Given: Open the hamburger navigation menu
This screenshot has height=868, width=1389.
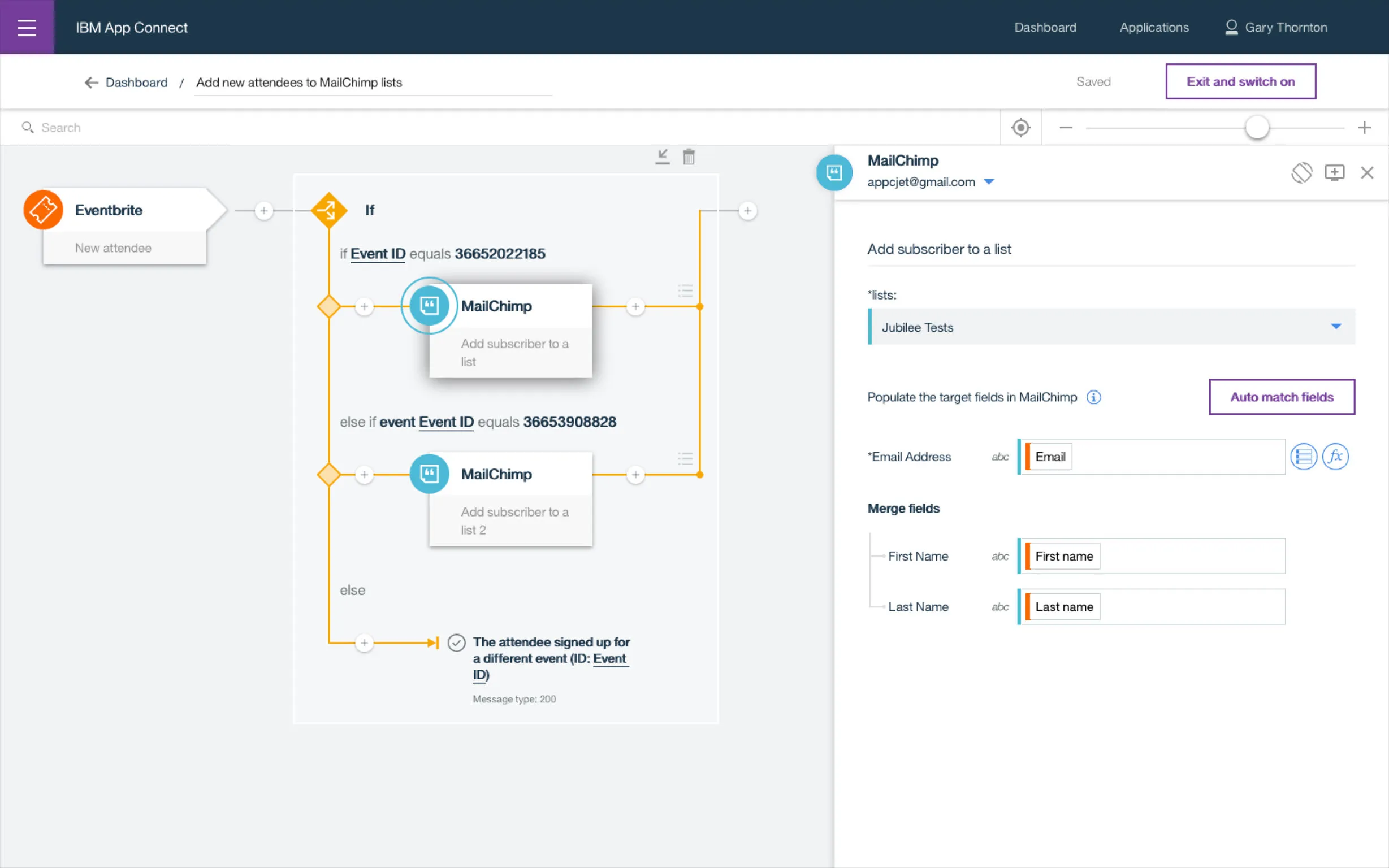Looking at the screenshot, I should tap(27, 27).
